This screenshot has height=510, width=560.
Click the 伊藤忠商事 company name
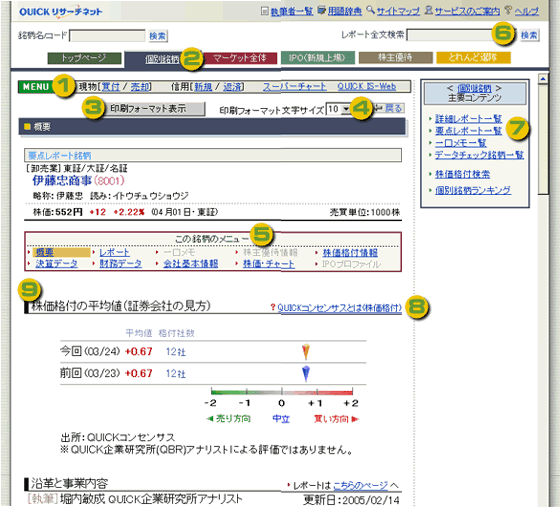(62, 180)
